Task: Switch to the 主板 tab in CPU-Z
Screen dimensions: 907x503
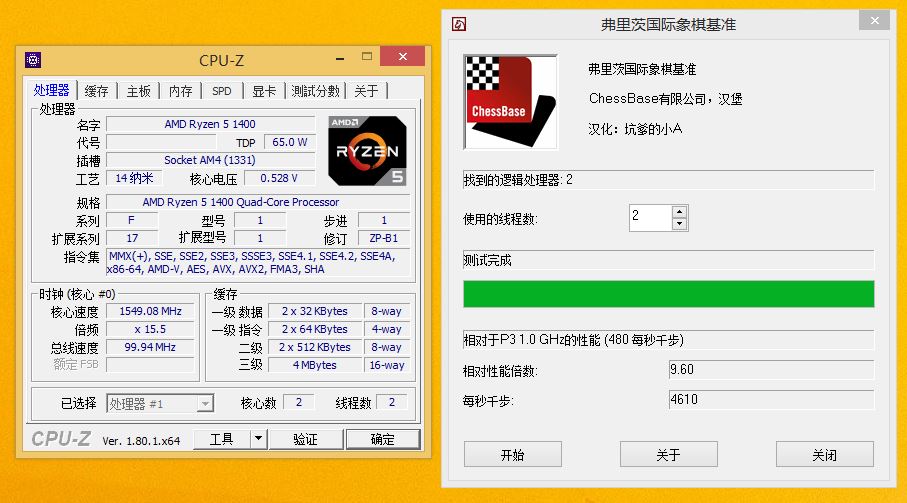Action: (138, 91)
